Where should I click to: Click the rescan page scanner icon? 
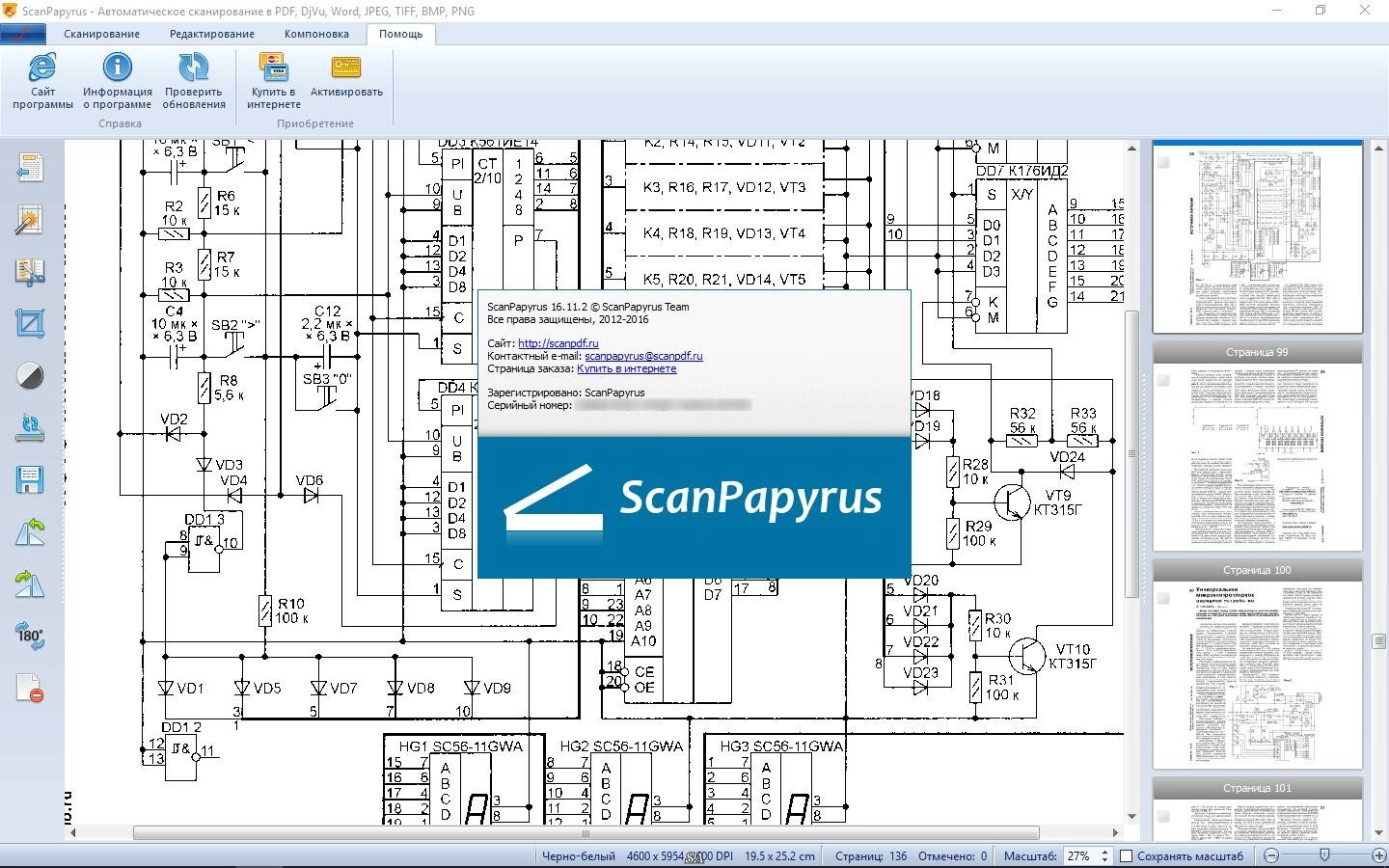30,427
